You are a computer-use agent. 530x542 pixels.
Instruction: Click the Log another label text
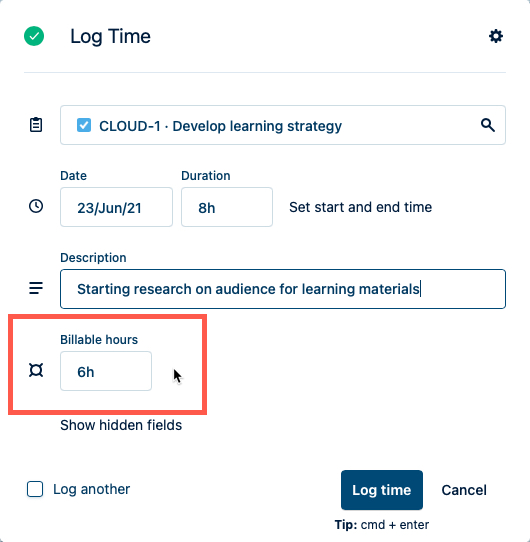pos(92,489)
